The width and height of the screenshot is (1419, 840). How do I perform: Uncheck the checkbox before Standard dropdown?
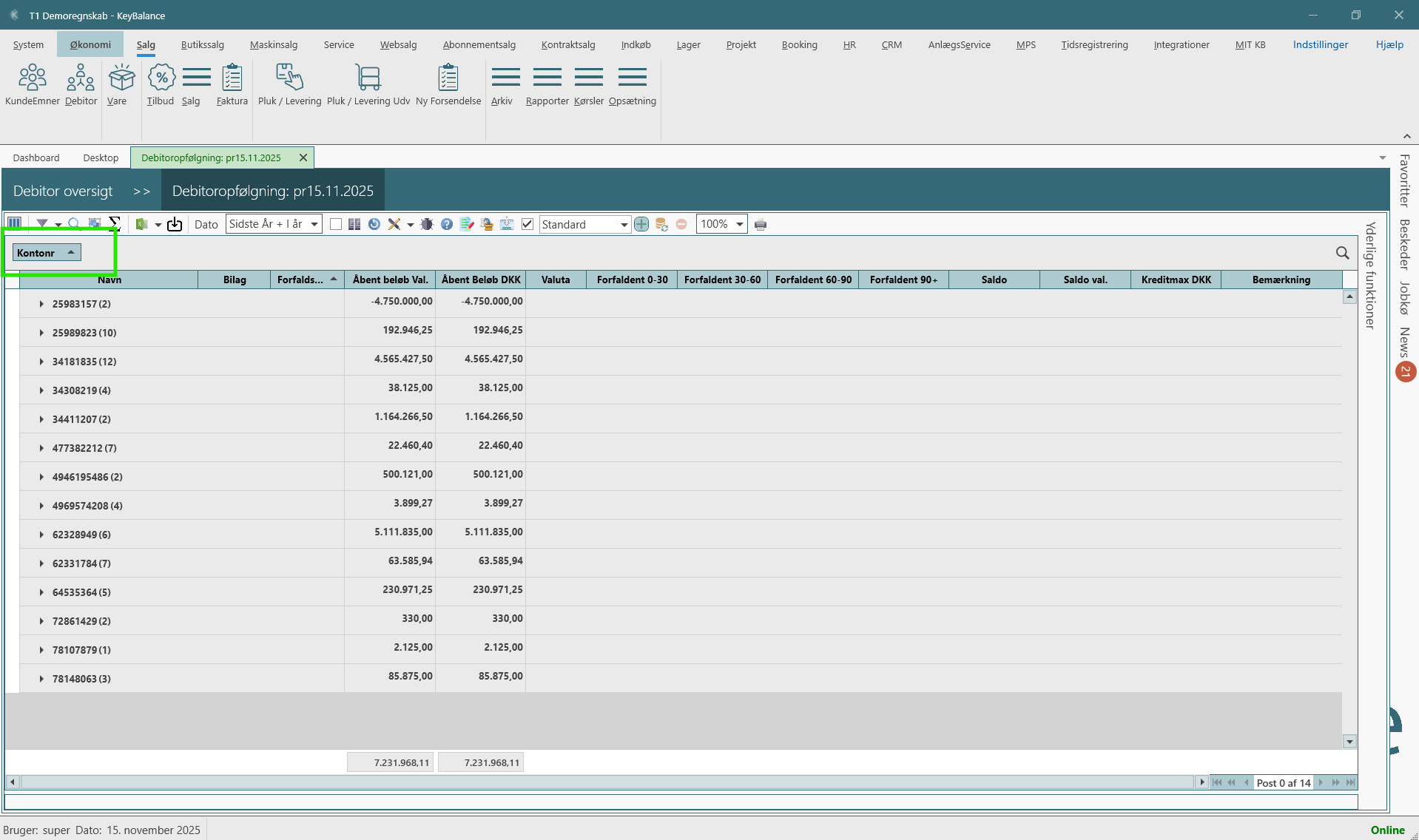tap(528, 225)
